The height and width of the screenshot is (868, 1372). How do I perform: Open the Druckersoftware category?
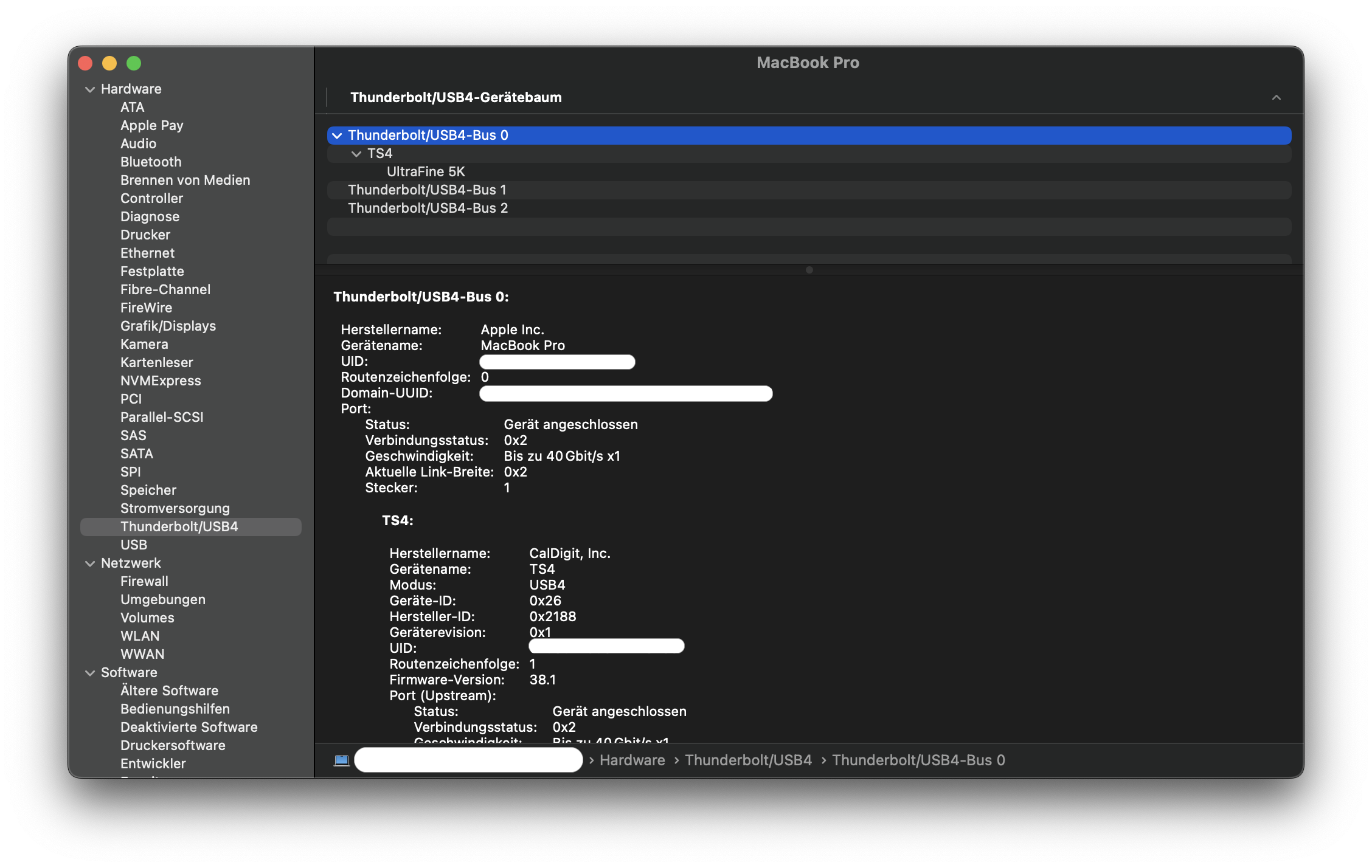click(x=173, y=745)
